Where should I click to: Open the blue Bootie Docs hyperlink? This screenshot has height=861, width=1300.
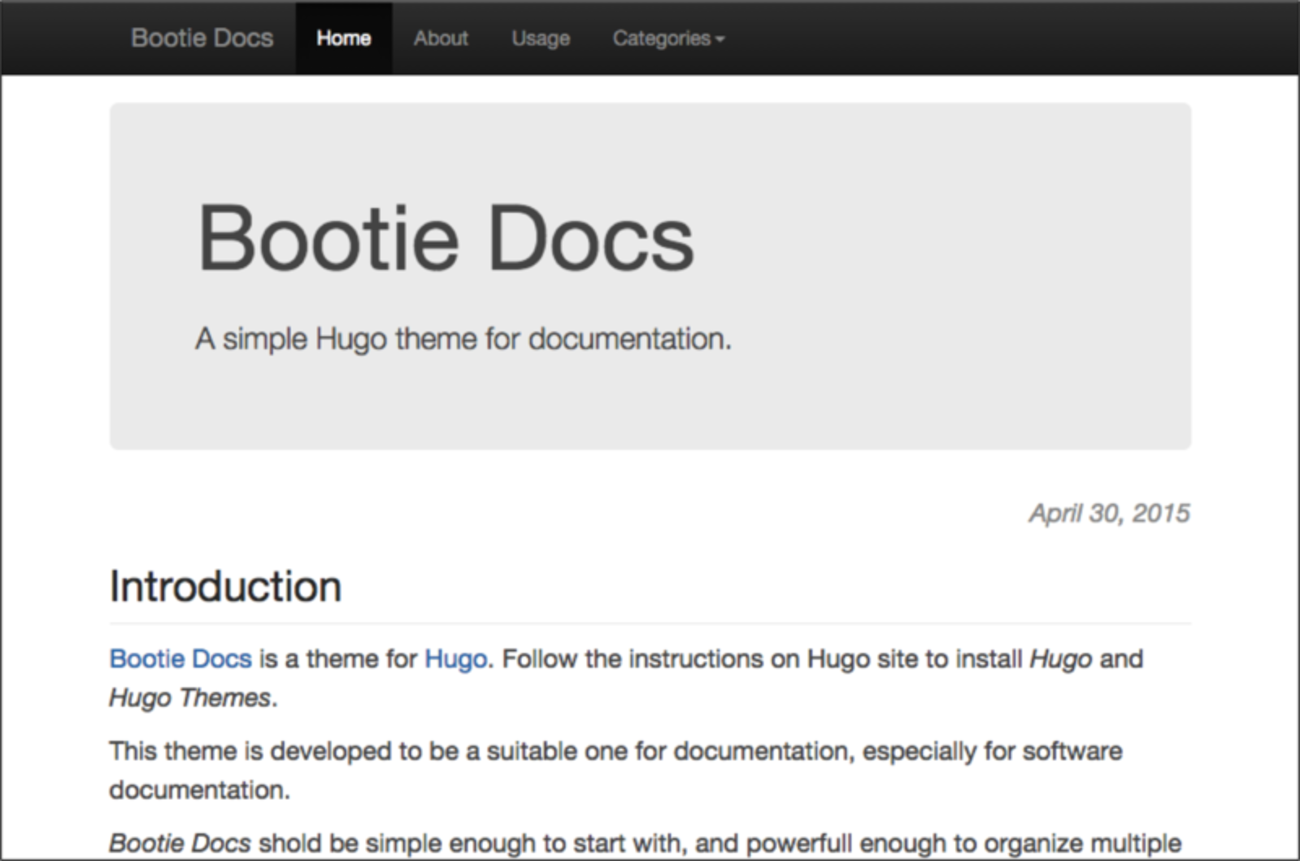pyautogui.click(x=180, y=659)
